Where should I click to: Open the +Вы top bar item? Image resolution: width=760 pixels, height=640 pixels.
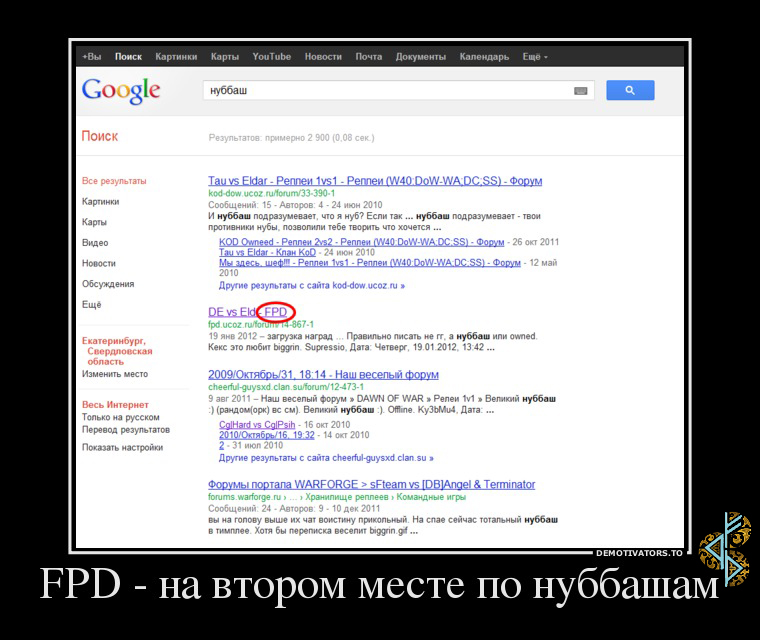coord(92,57)
